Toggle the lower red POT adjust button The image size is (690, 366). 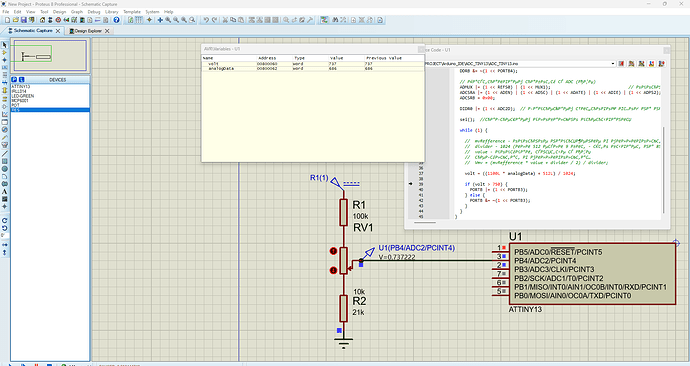tap(334, 270)
